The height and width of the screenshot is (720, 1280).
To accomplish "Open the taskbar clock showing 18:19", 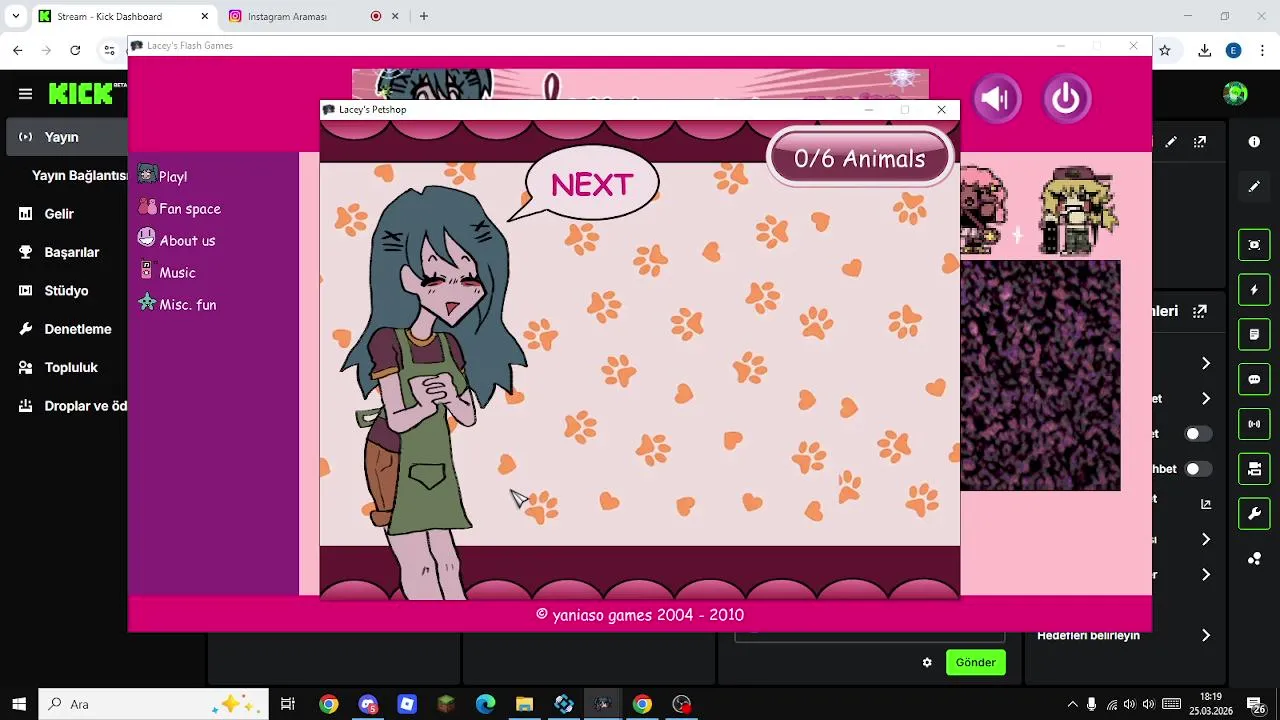I will coord(1211,704).
